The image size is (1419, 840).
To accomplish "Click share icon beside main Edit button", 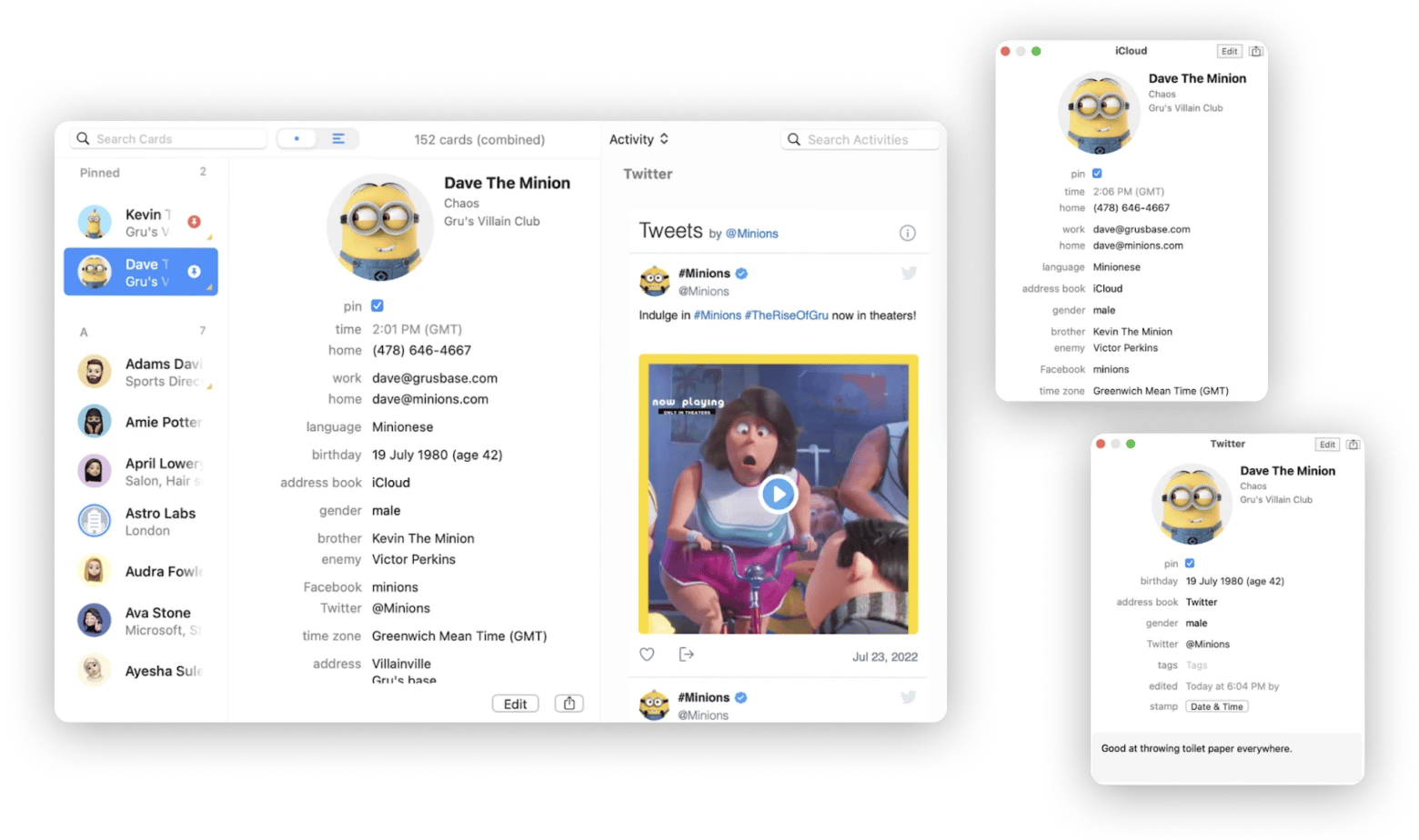I will point(569,704).
